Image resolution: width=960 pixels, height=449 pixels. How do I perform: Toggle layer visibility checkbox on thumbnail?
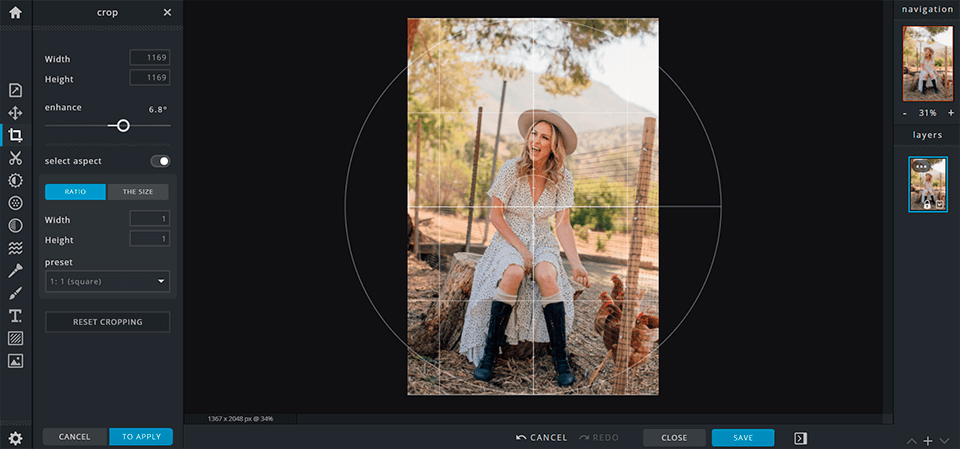(940, 205)
